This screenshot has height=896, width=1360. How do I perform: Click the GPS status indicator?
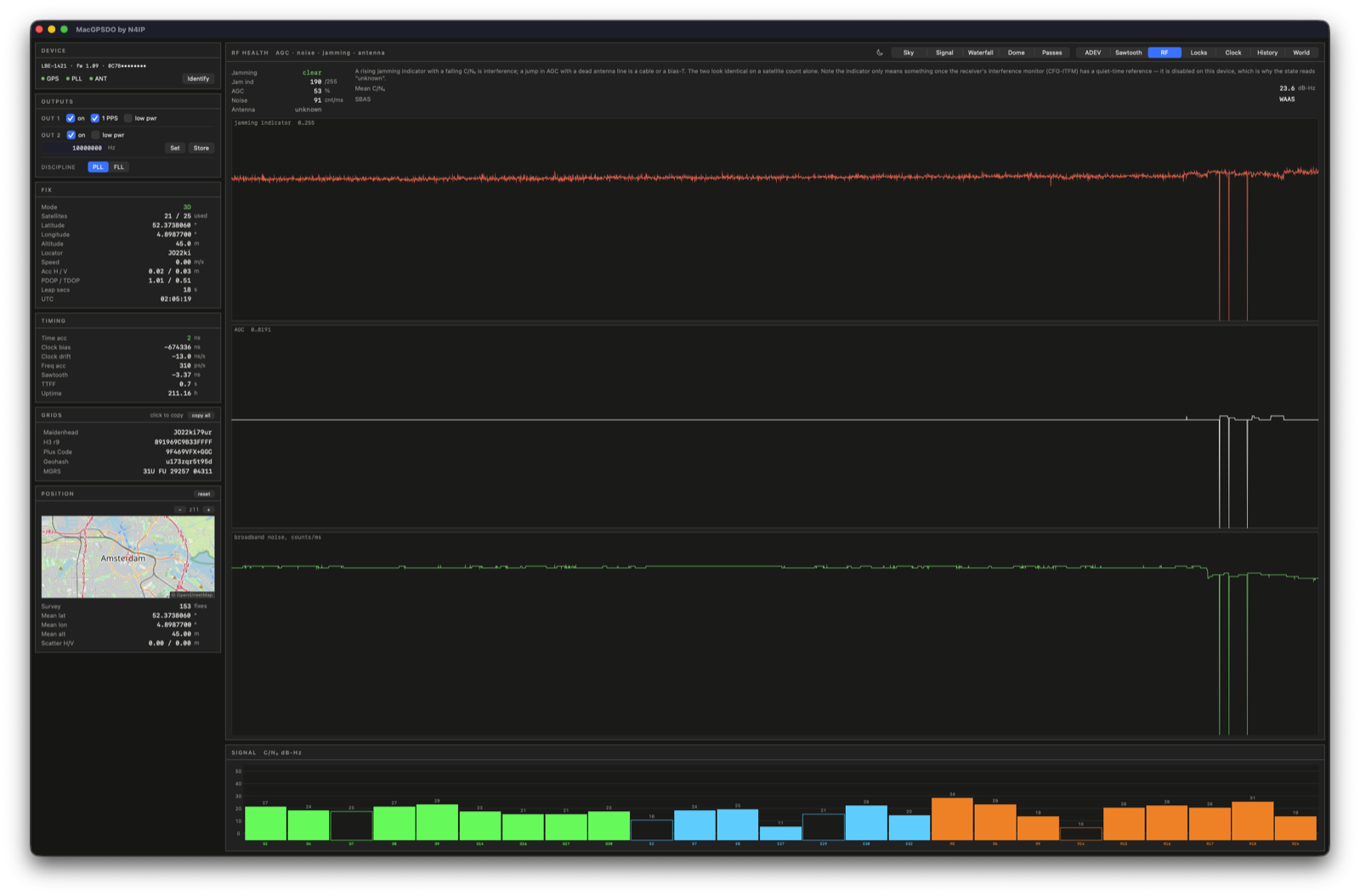[x=50, y=79]
